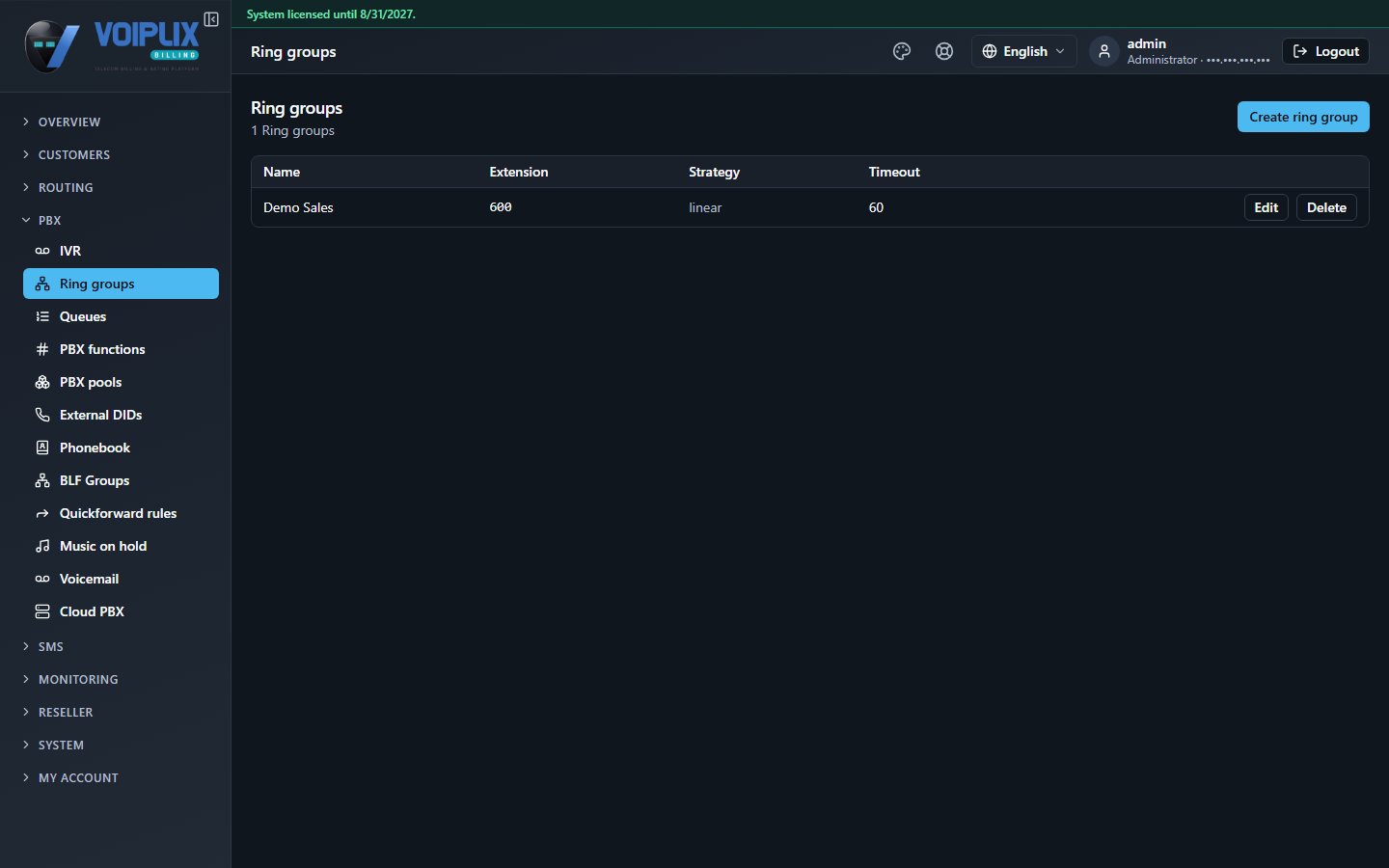1389x868 pixels.
Task: Click the license expiry notice text
Action: coord(331,14)
